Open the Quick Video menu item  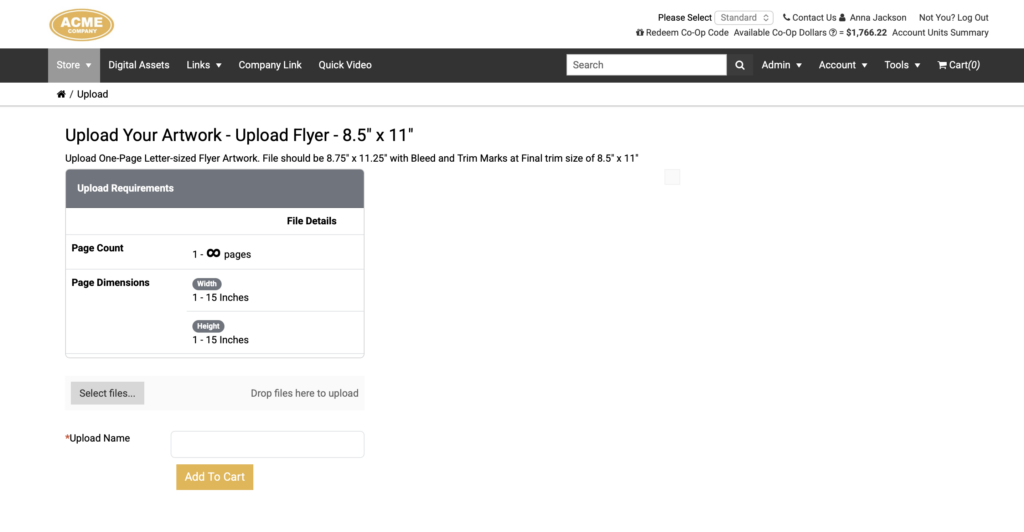[x=345, y=65]
